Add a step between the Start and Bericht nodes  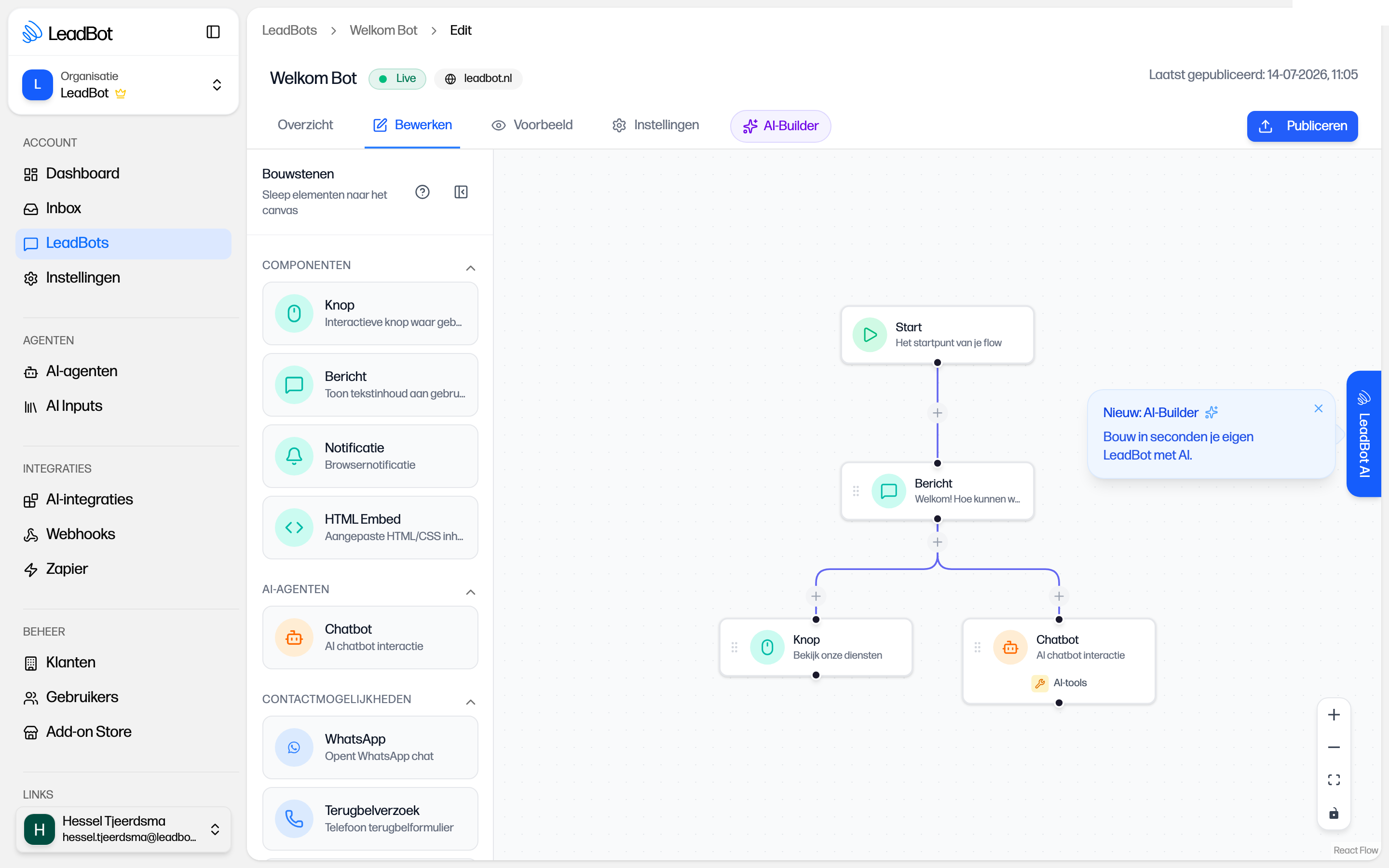click(x=937, y=413)
